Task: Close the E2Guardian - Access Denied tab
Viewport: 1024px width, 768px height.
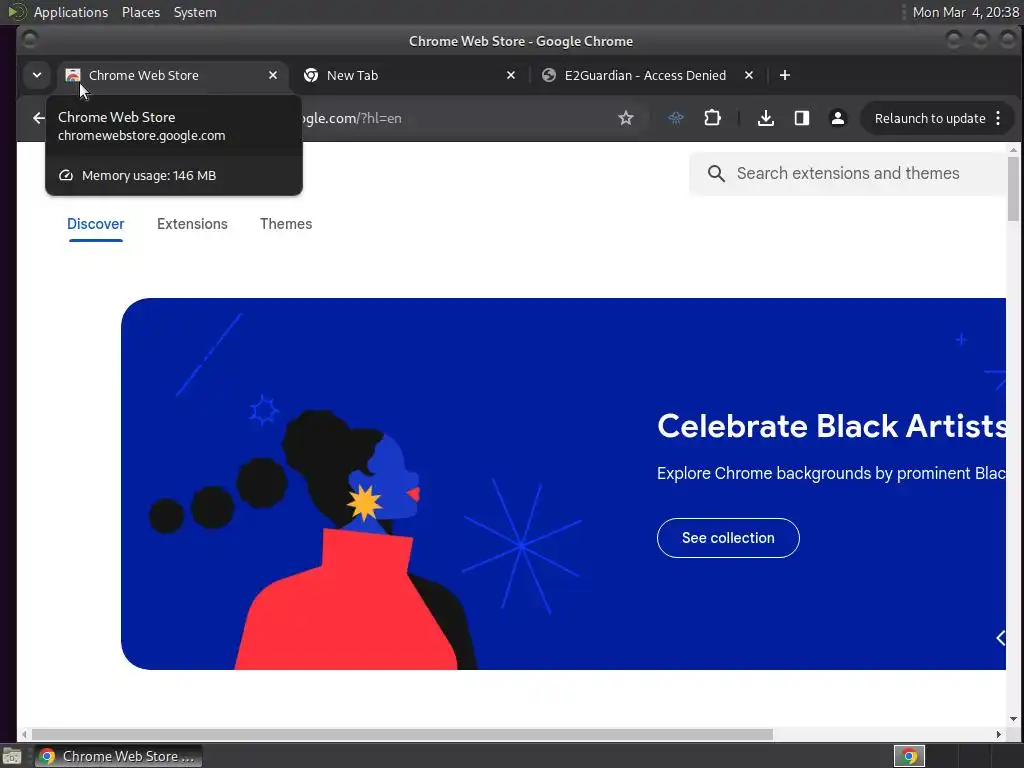Action: pos(749,75)
